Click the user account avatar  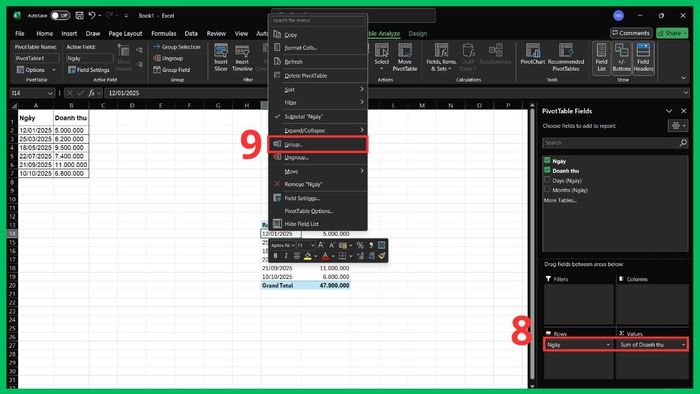coord(618,16)
